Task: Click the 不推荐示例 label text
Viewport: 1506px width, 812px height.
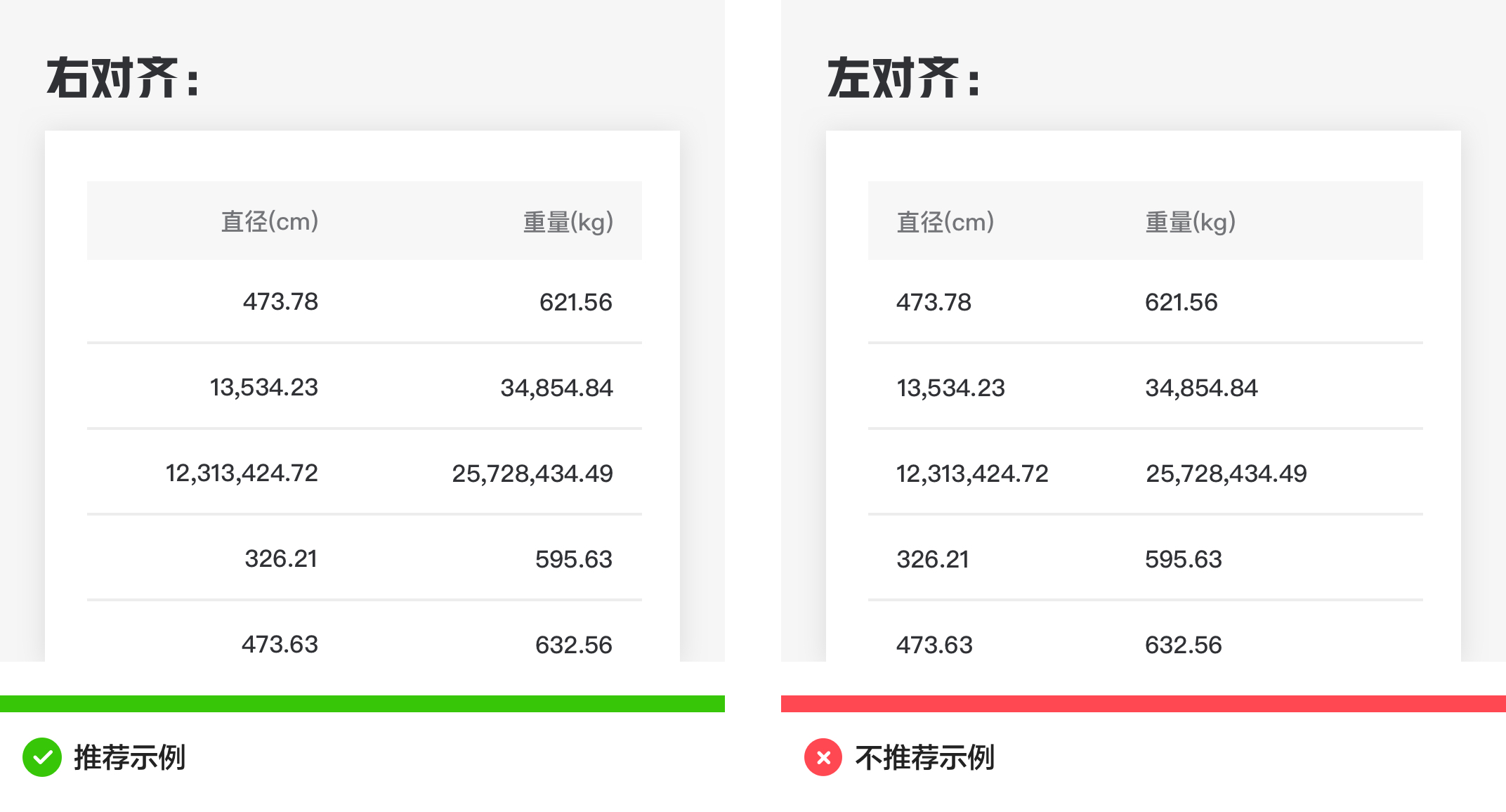Action: 924,757
